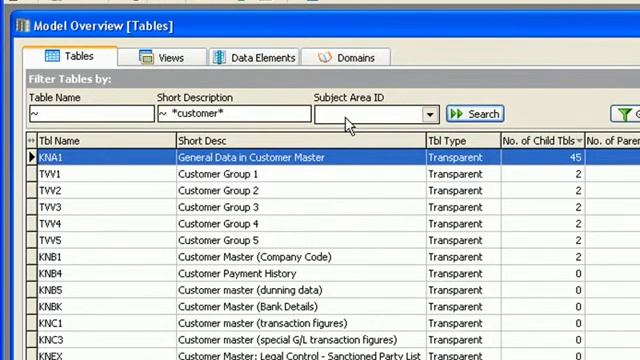This screenshot has height=360, width=640.
Task: Select 'General Data in Customer Master' cell
Action: tap(301, 158)
